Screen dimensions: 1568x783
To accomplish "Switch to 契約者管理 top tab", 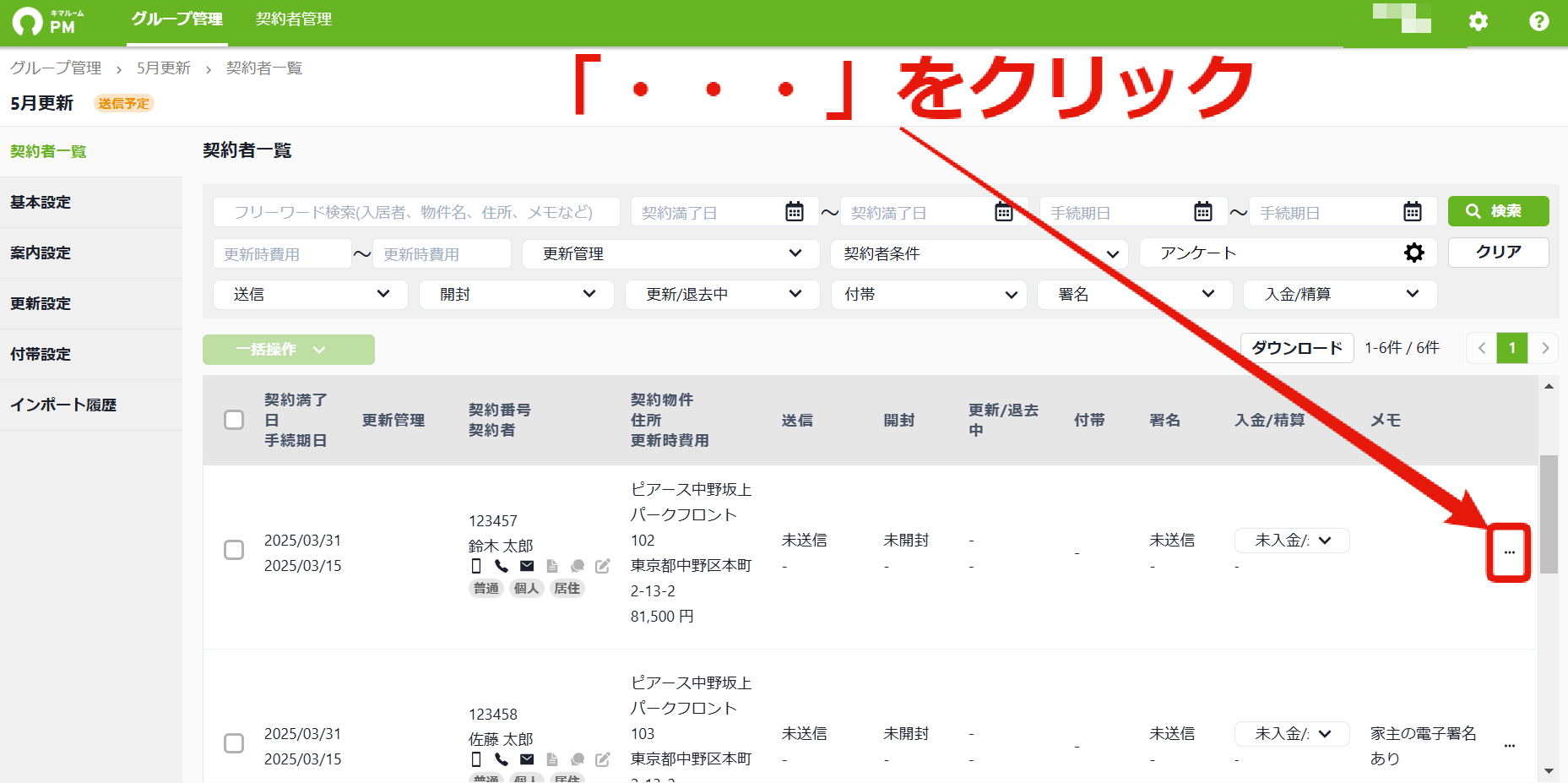I will point(294,19).
